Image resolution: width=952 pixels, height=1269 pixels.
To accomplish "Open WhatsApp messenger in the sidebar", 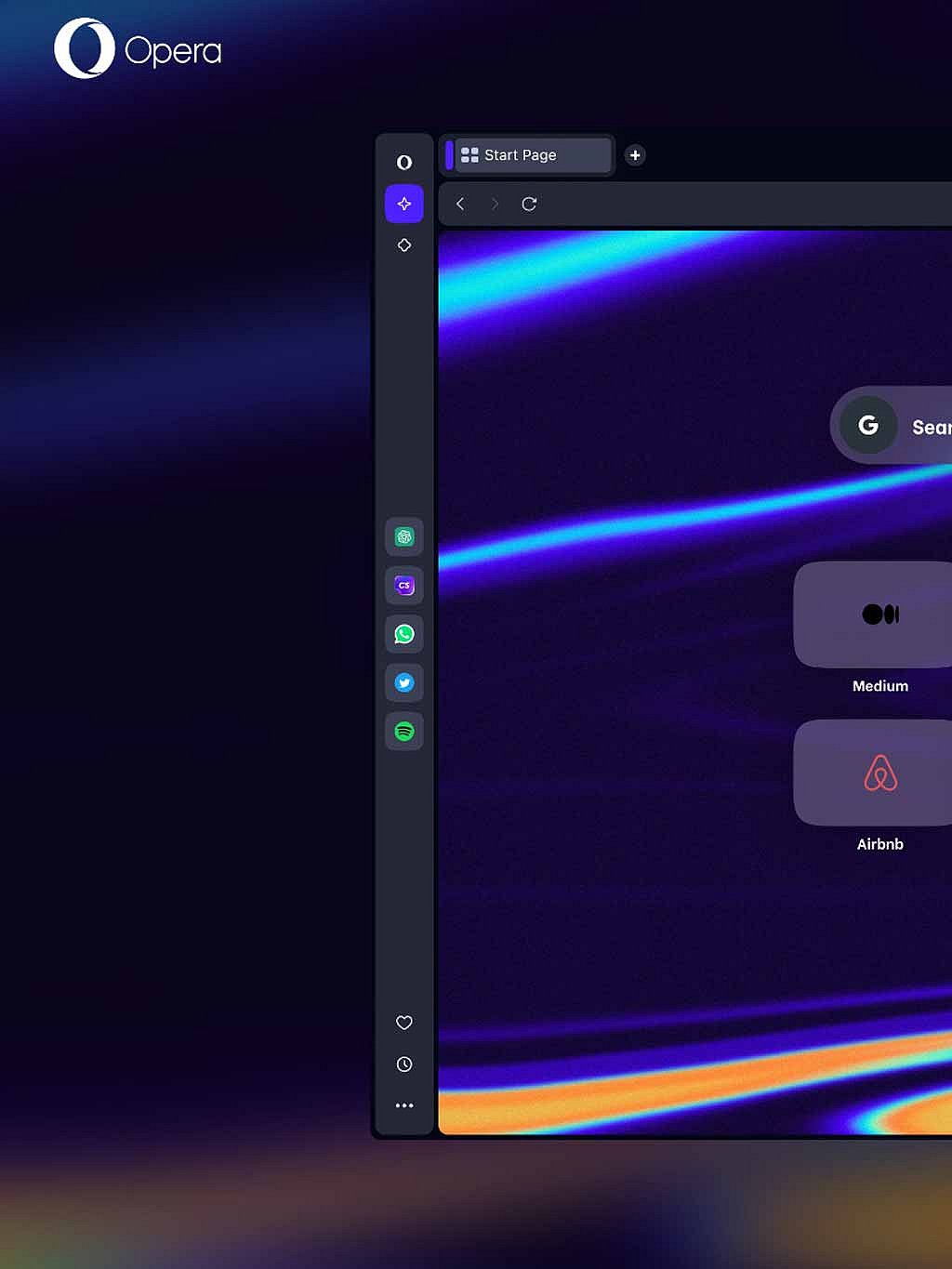I will (x=404, y=635).
